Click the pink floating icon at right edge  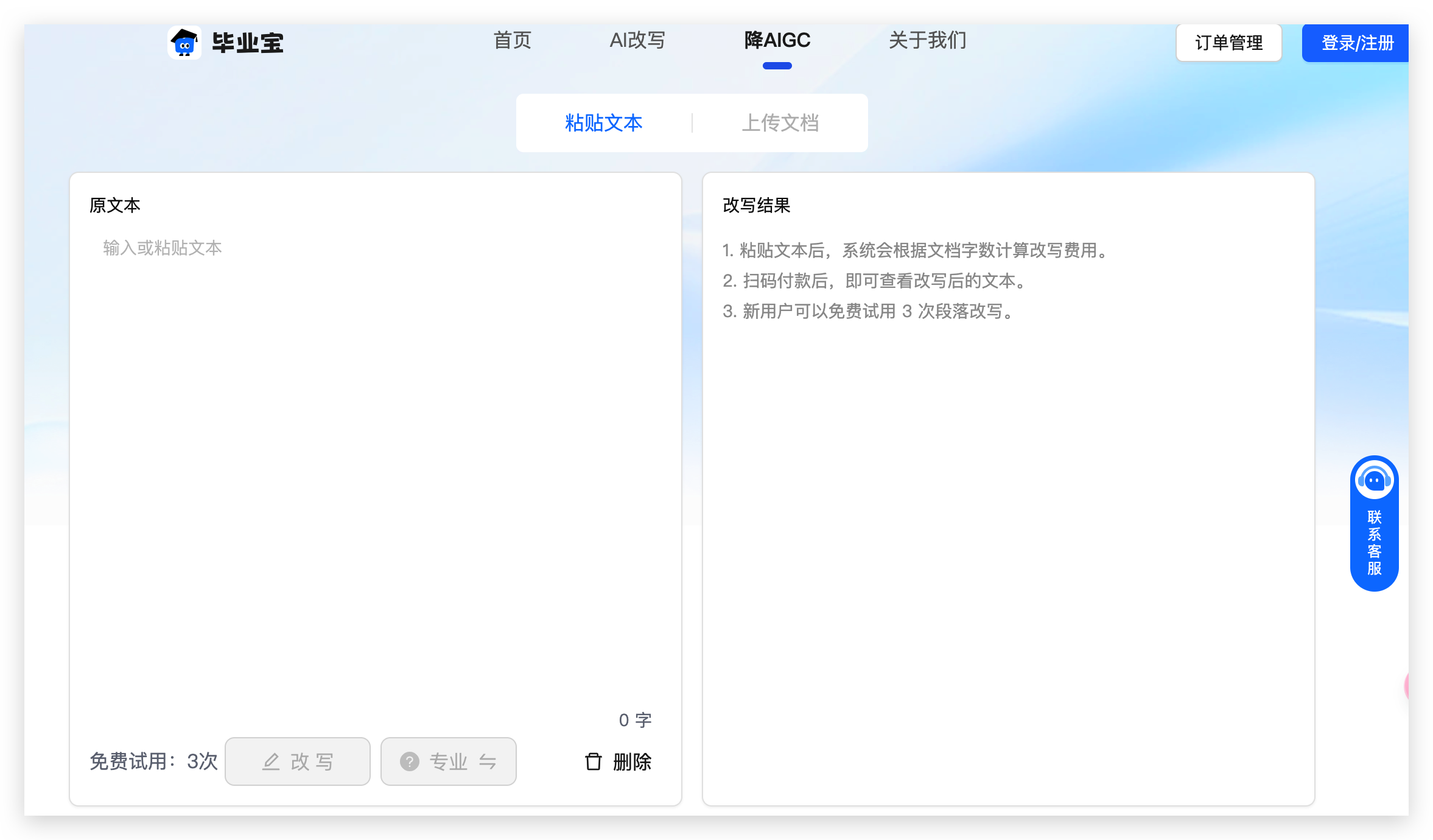(x=1407, y=686)
